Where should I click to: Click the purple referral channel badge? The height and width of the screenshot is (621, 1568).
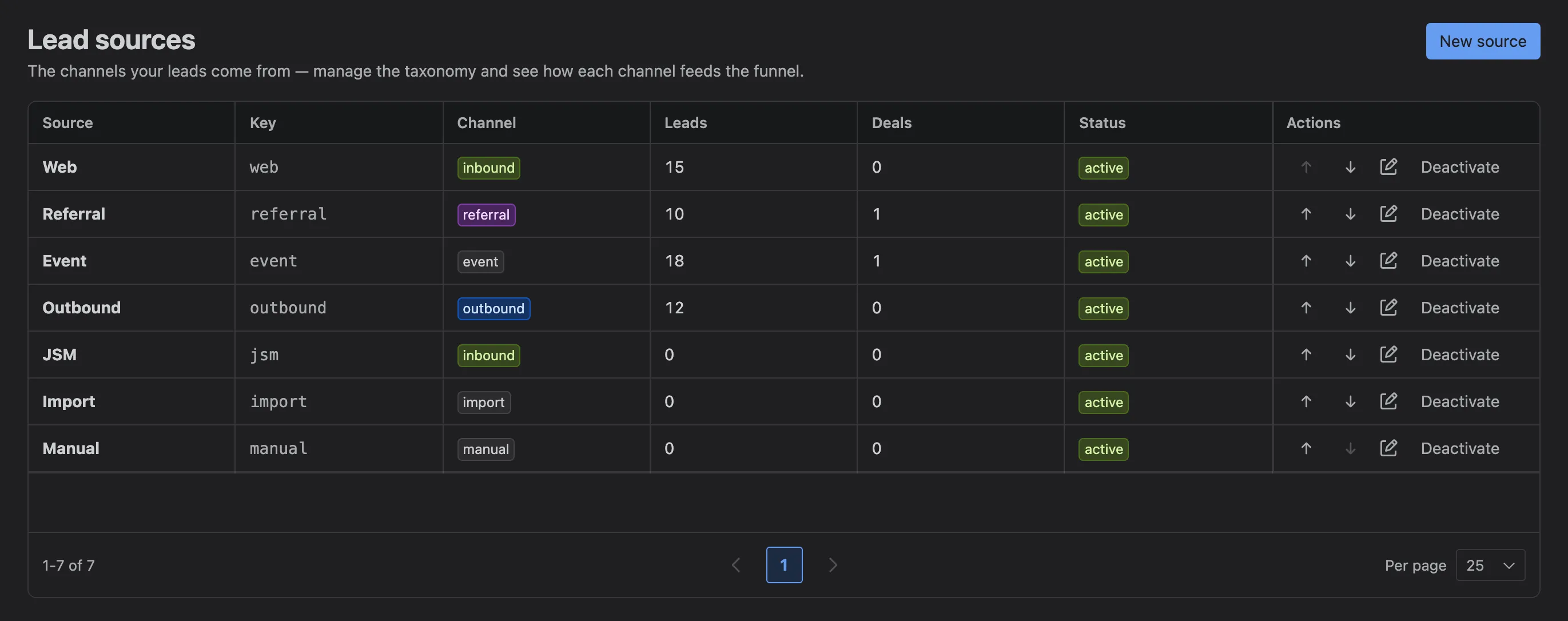486,214
